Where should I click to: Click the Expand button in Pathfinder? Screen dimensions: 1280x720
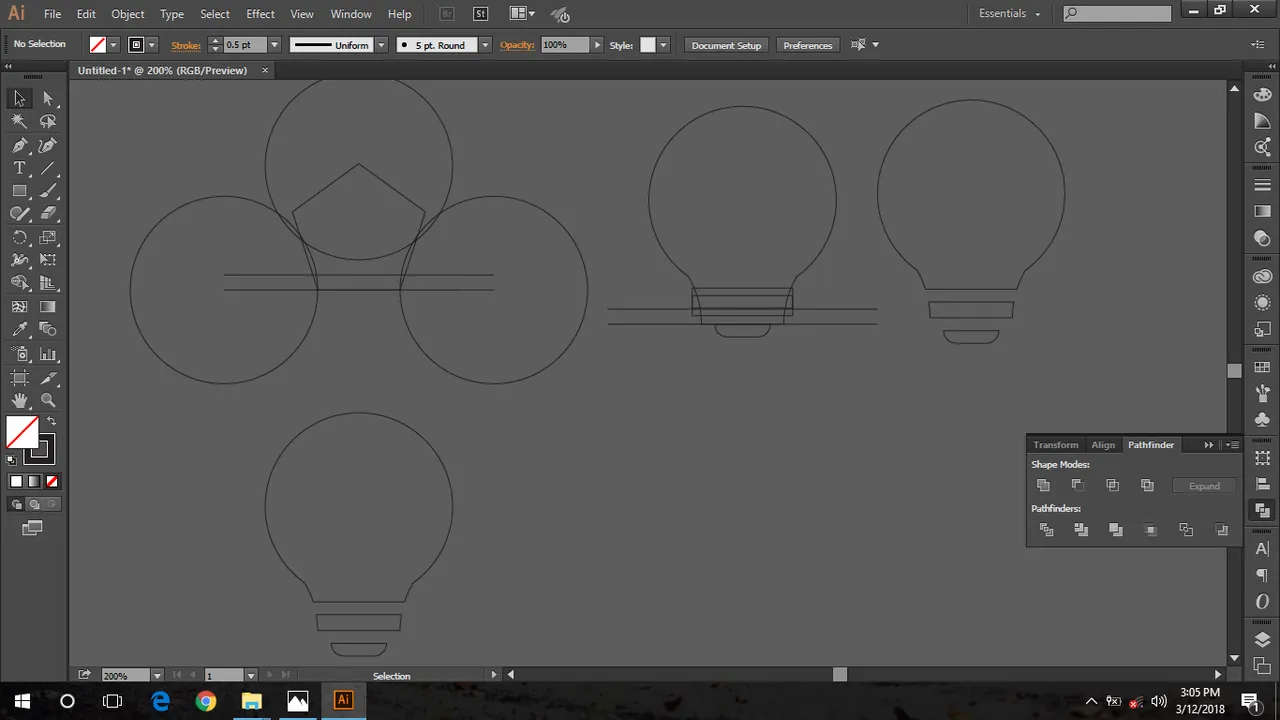coord(1204,486)
